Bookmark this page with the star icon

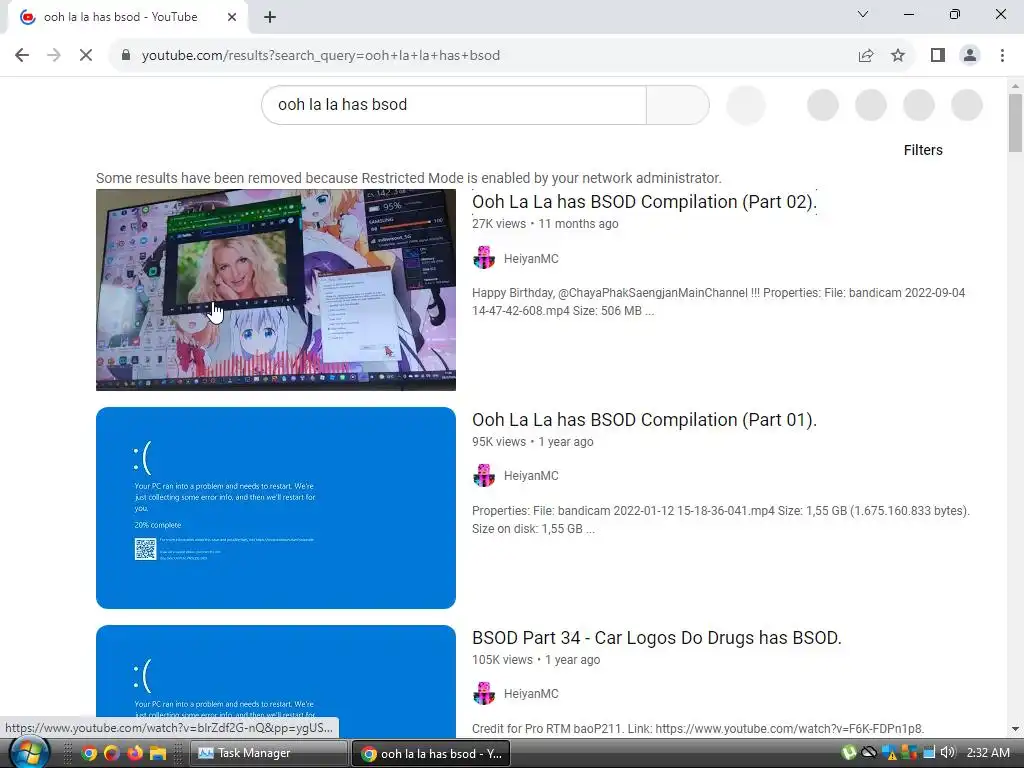[898, 56]
